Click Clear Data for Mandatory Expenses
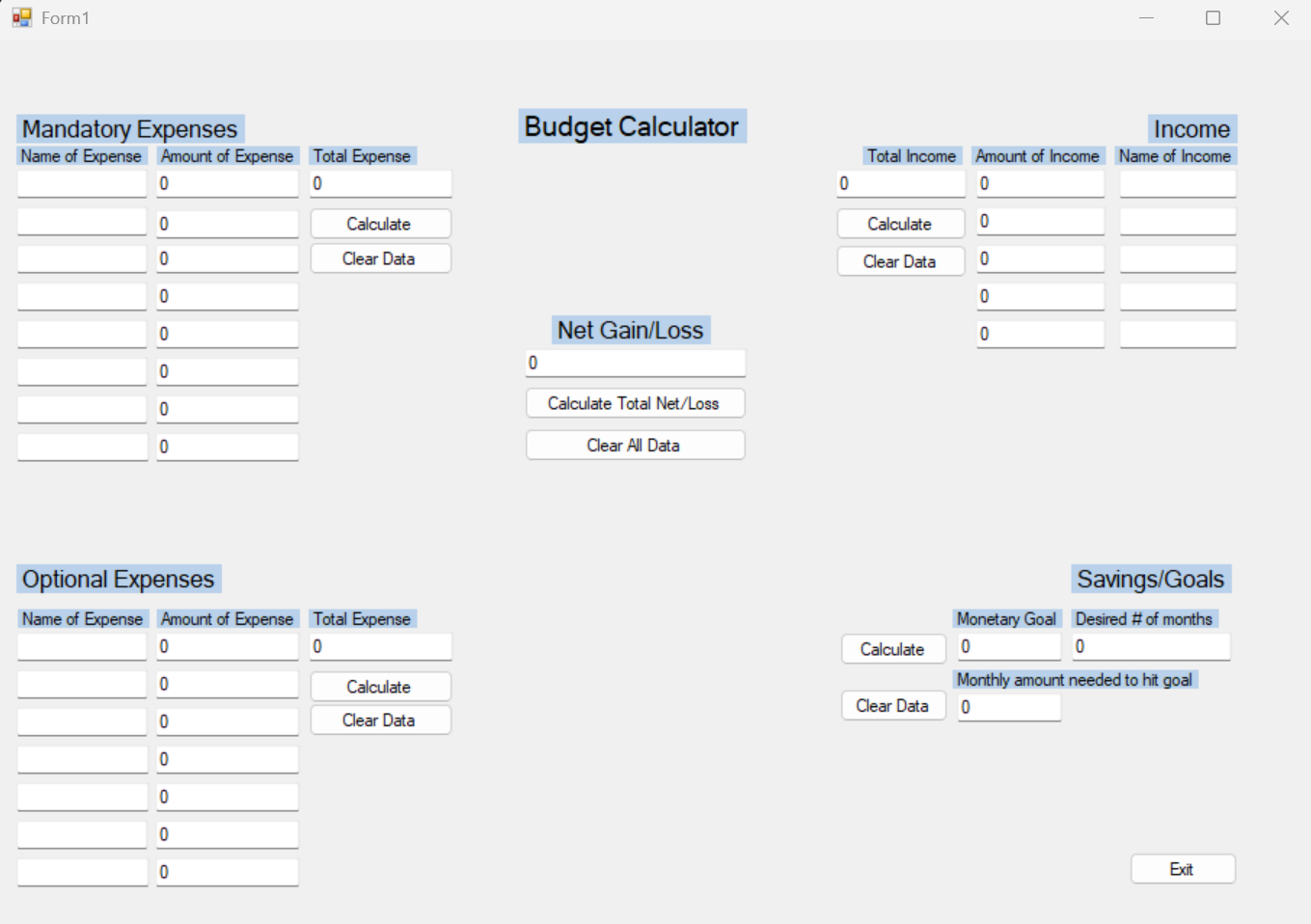 pos(380,258)
